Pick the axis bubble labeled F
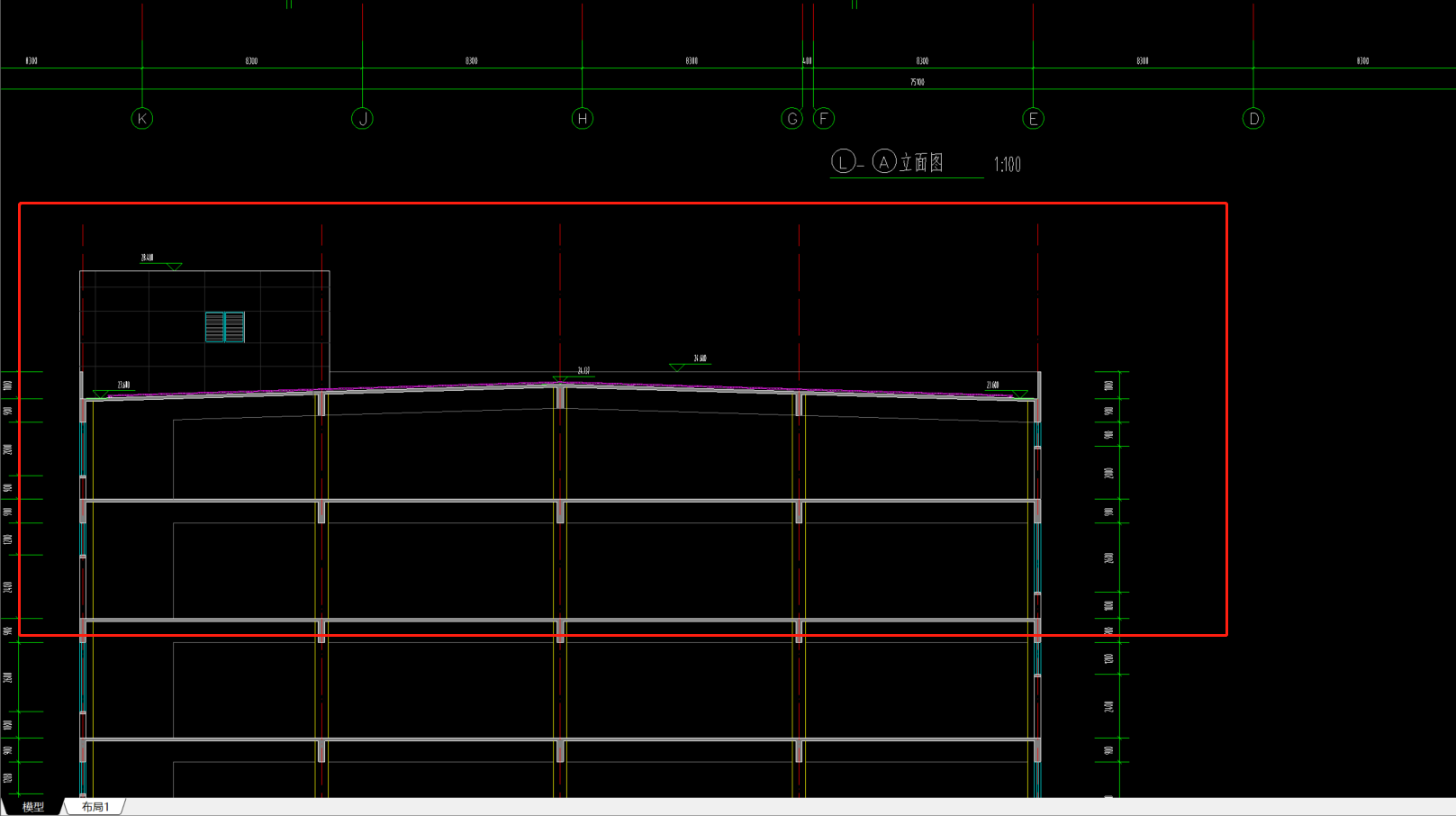Screen dimensions: 1456x816 click(824, 119)
